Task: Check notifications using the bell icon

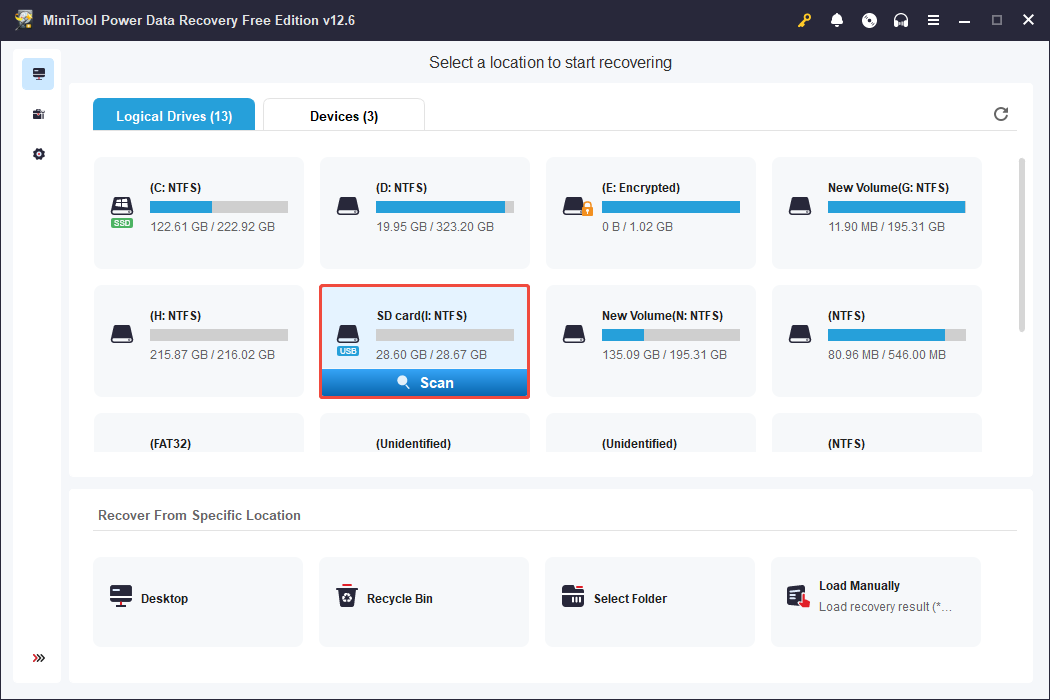Action: click(x=837, y=19)
